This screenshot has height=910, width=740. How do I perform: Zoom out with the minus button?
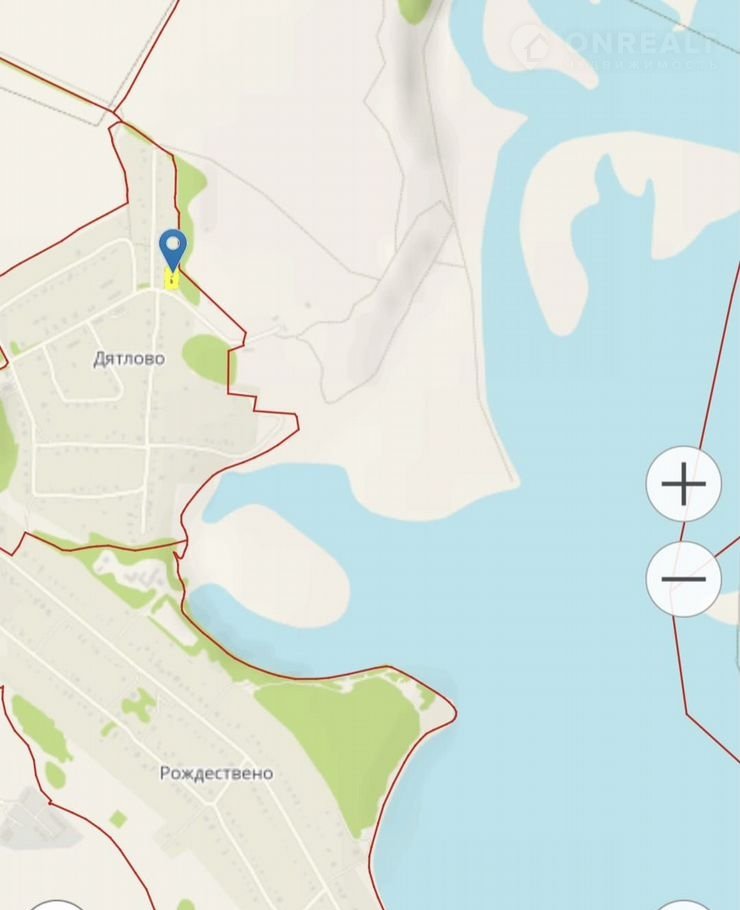click(683, 579)
